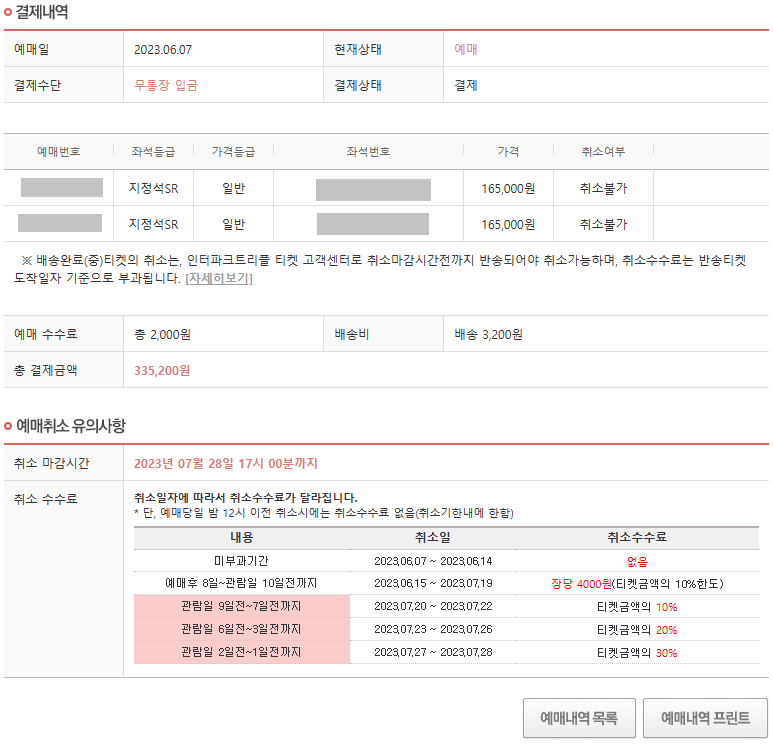Open the 자세히보기 link
773x746 pixels.
[219, 279]
